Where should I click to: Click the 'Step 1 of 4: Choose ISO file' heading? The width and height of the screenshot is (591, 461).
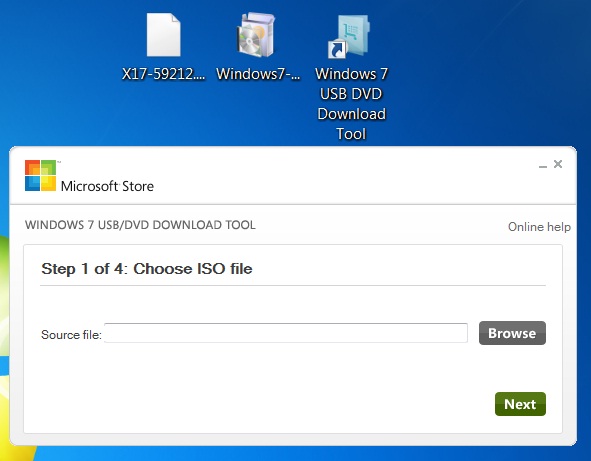147,269
